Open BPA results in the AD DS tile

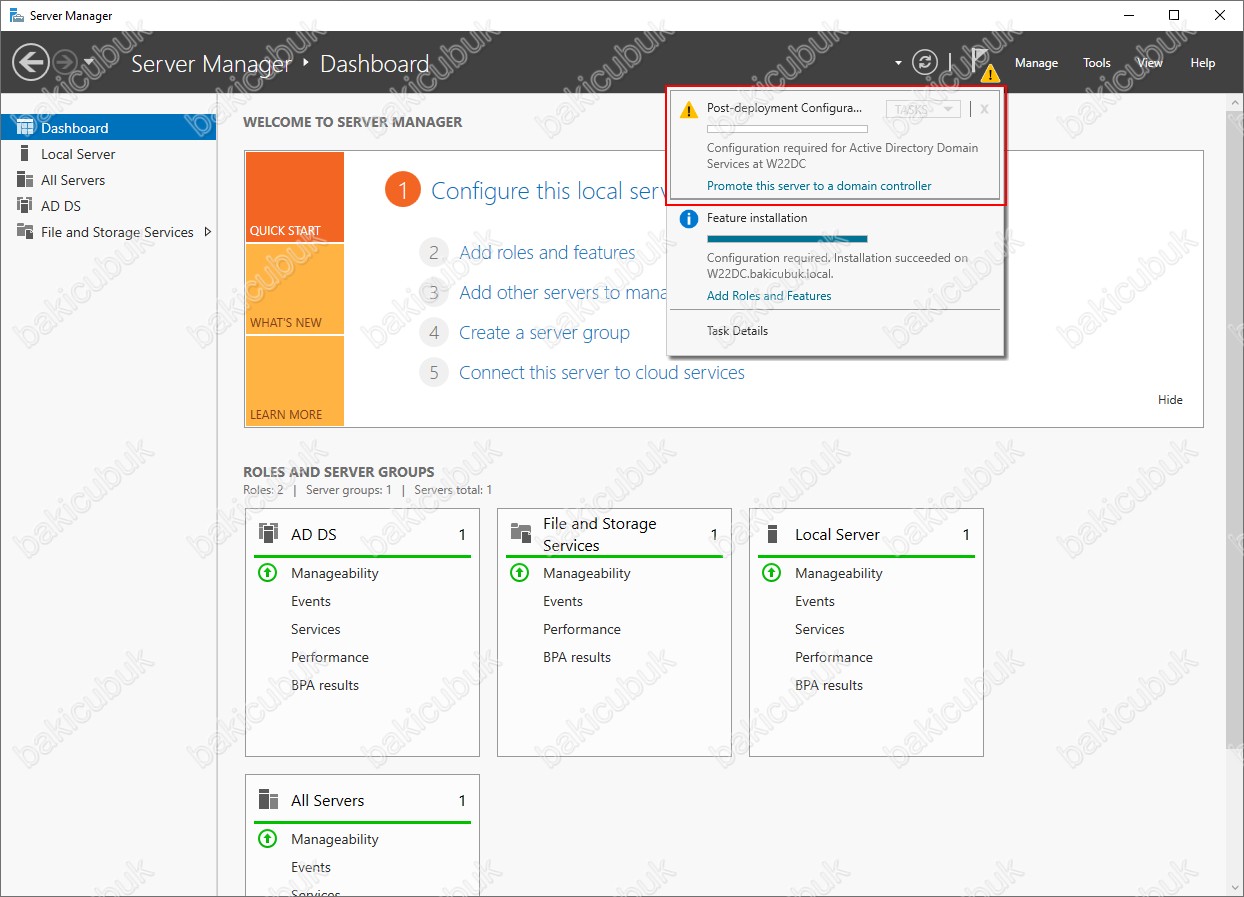tap(325, 685)
